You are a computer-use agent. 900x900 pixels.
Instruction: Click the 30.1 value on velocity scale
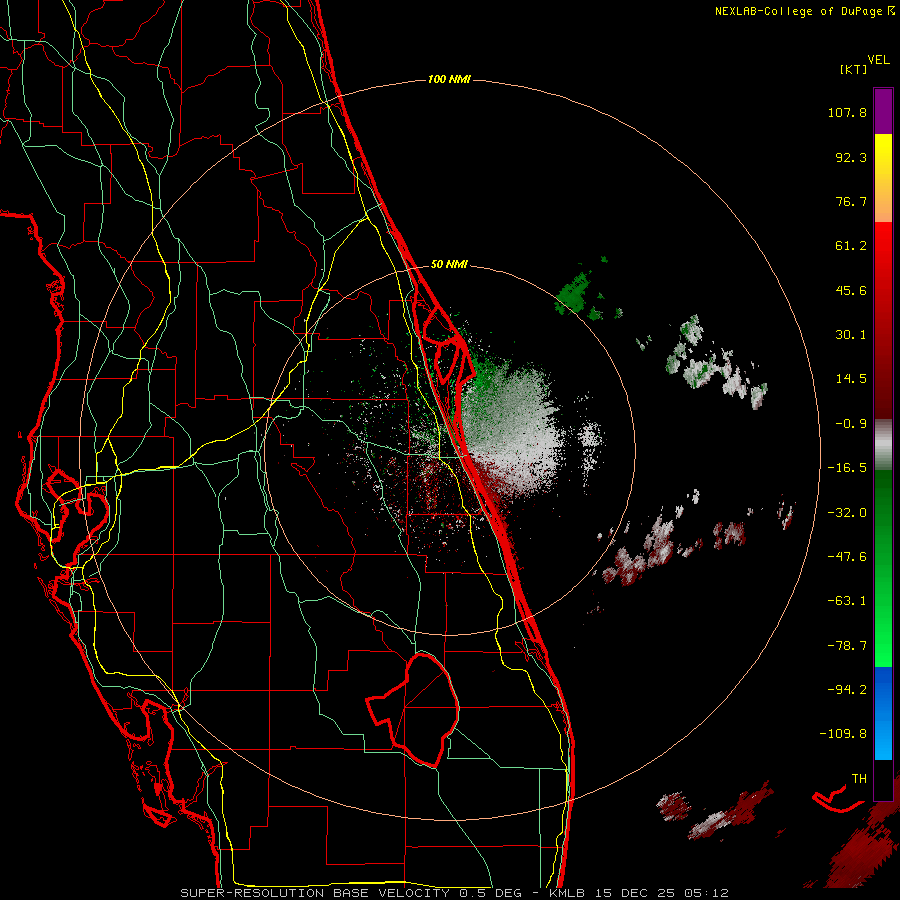coord(851,335)
